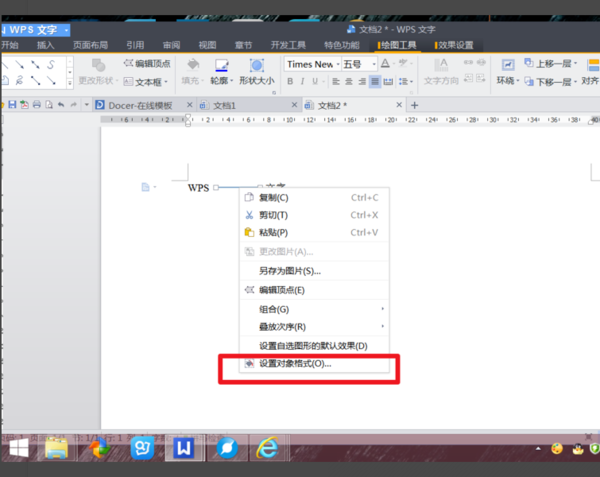Open the 审阅 ribbon tab
The image size is (600, 477).
pos(171,45)
